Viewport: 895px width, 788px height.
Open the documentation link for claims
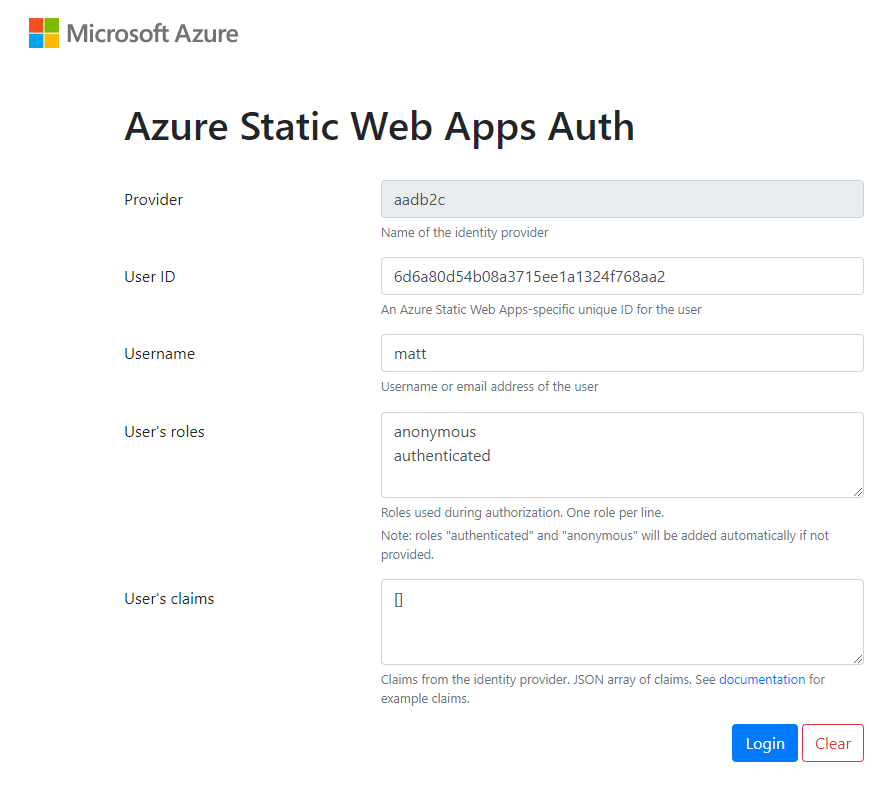tap(762, 680)
